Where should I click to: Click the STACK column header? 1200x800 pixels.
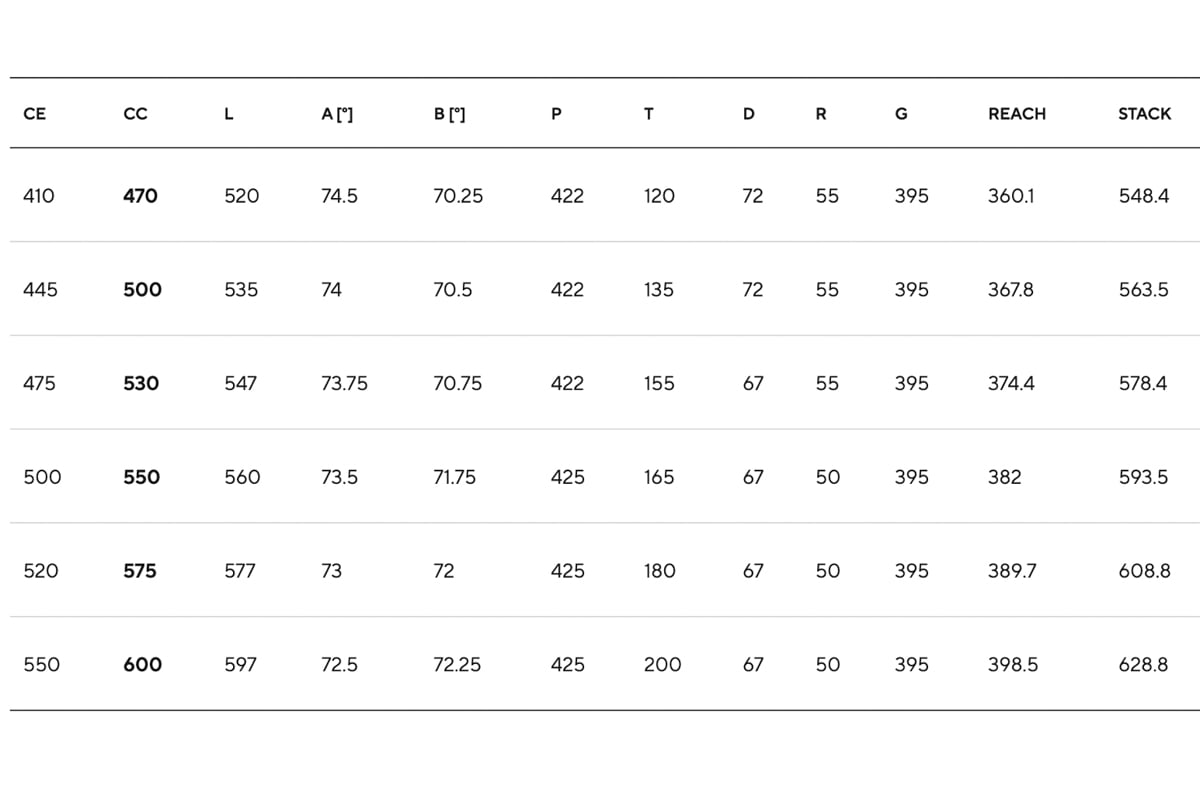tap(1144, 114)
